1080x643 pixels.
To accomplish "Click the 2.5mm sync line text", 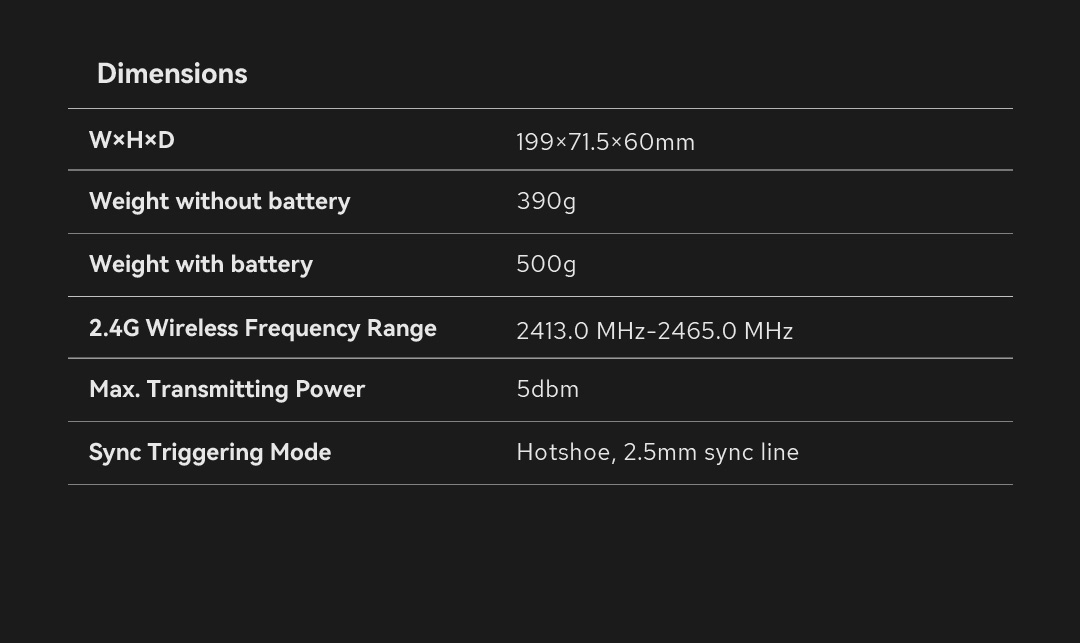I will coord(711,452).
